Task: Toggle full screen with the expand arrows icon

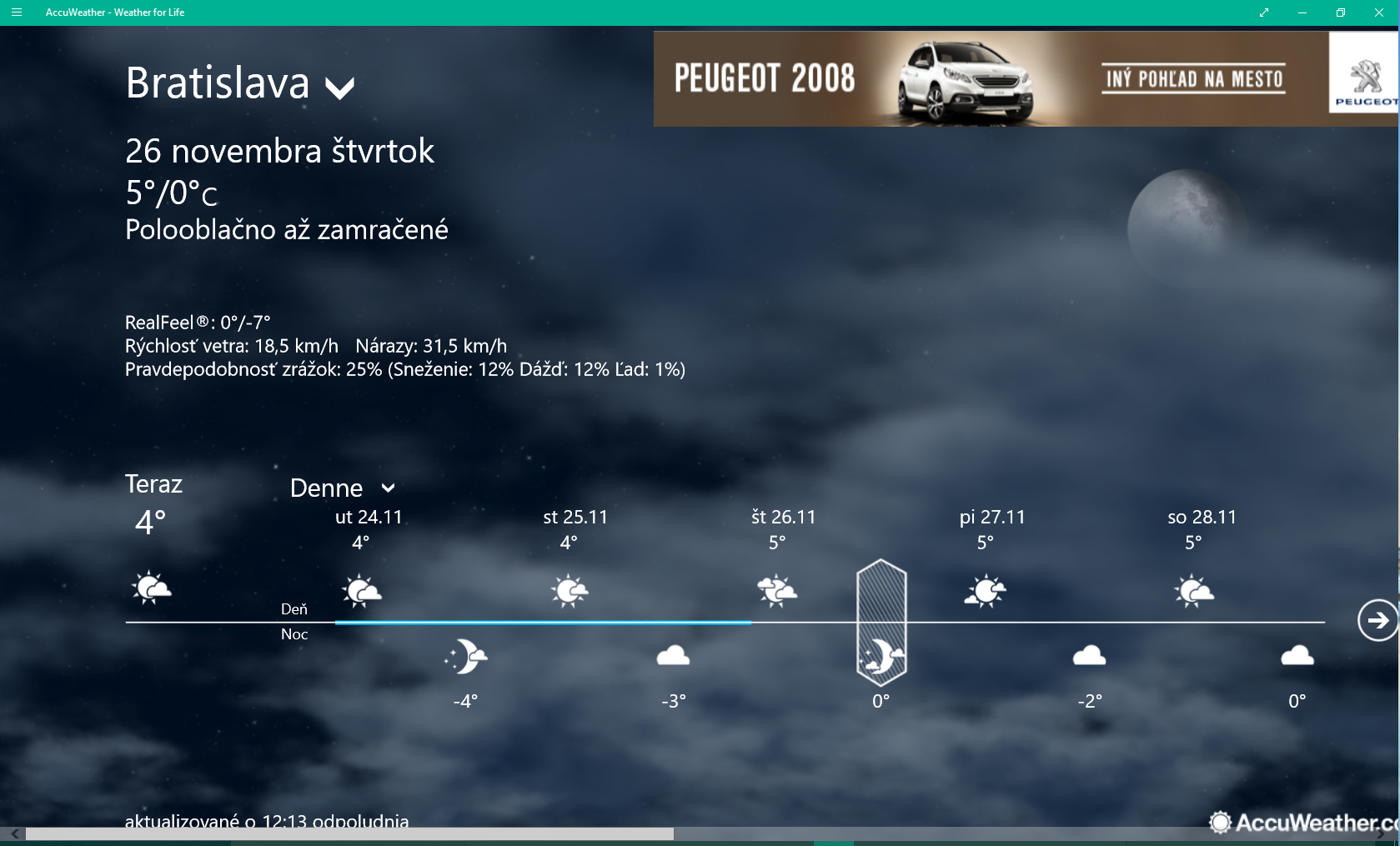Action: [x=1264, y=13]
